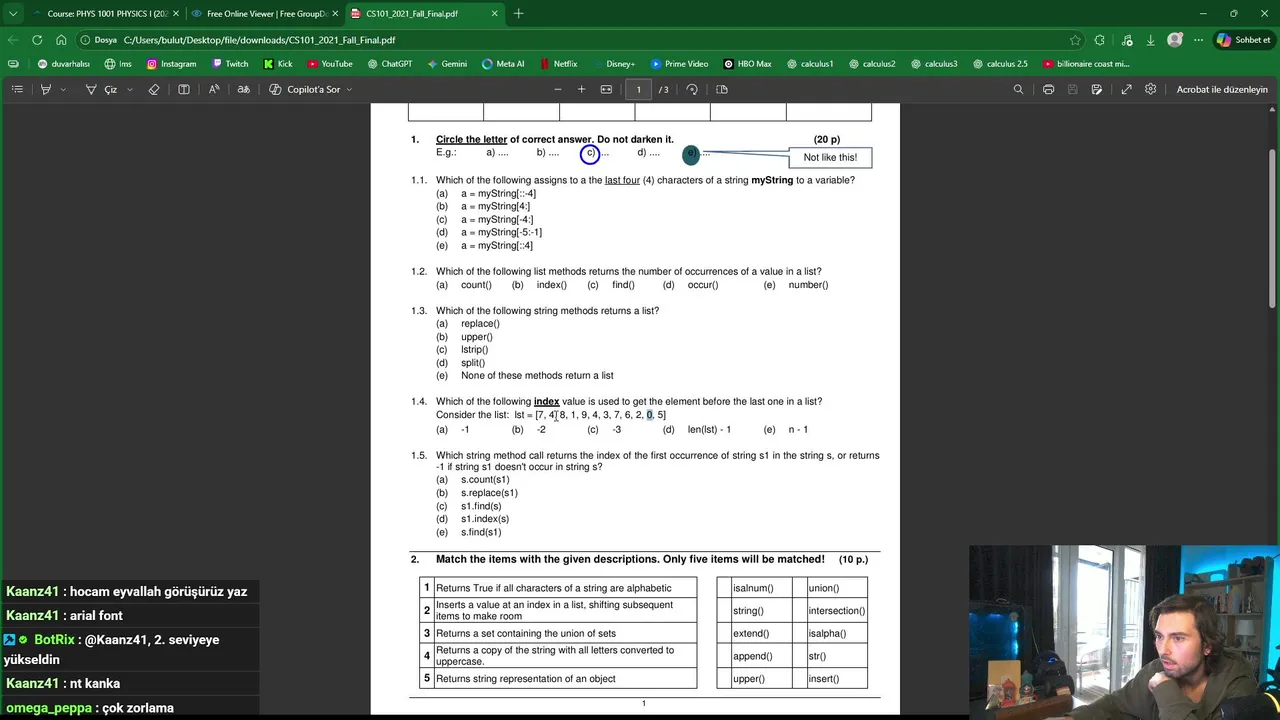Open the Gemini bookmark

tap(447, 64)
